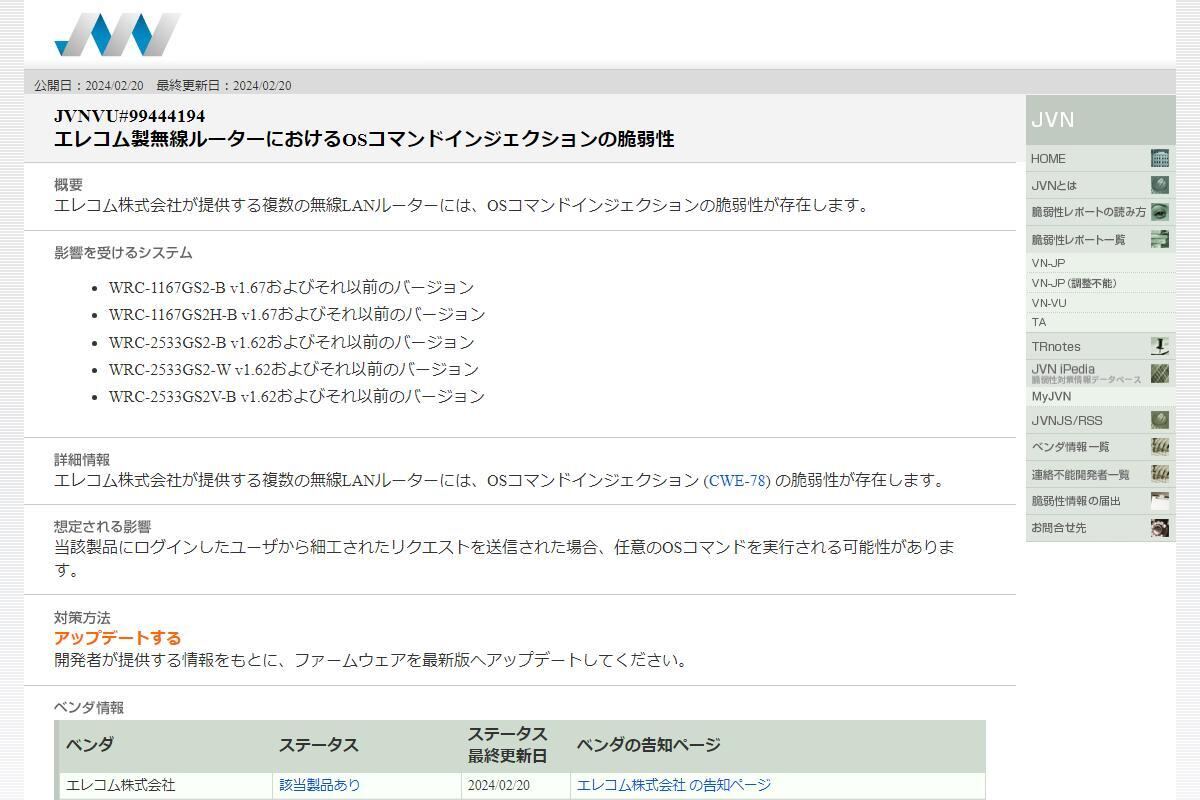Click the 対策方法 section heading
Viewport: 1200px width, 800px height.
(82, 618)
